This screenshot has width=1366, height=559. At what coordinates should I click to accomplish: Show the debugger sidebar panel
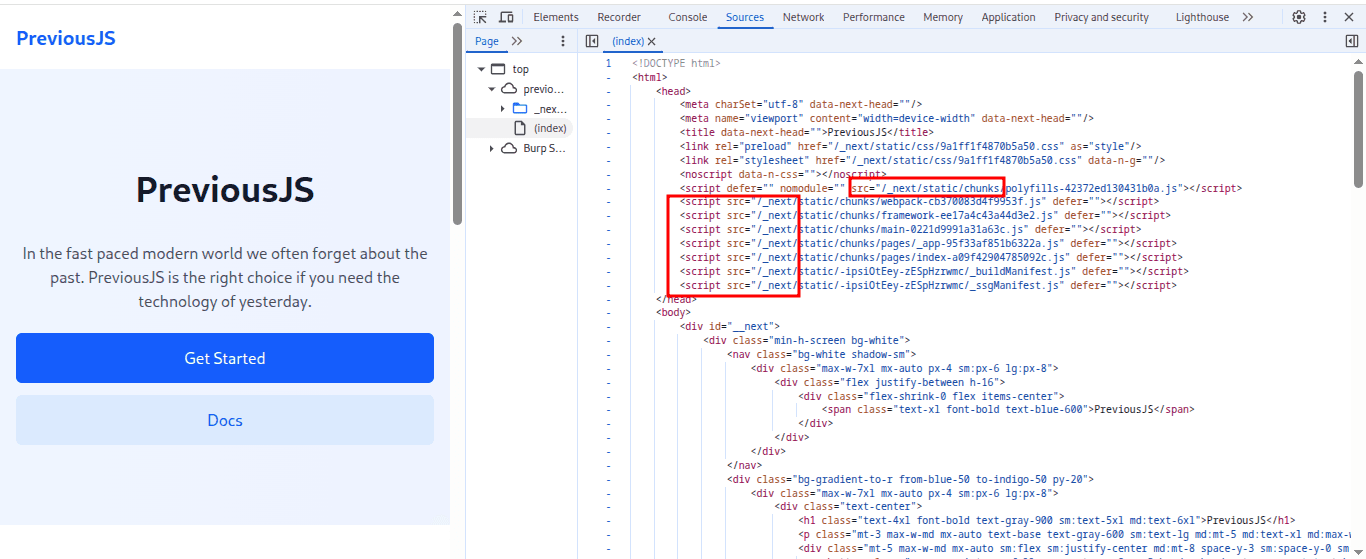(1352, 41)
